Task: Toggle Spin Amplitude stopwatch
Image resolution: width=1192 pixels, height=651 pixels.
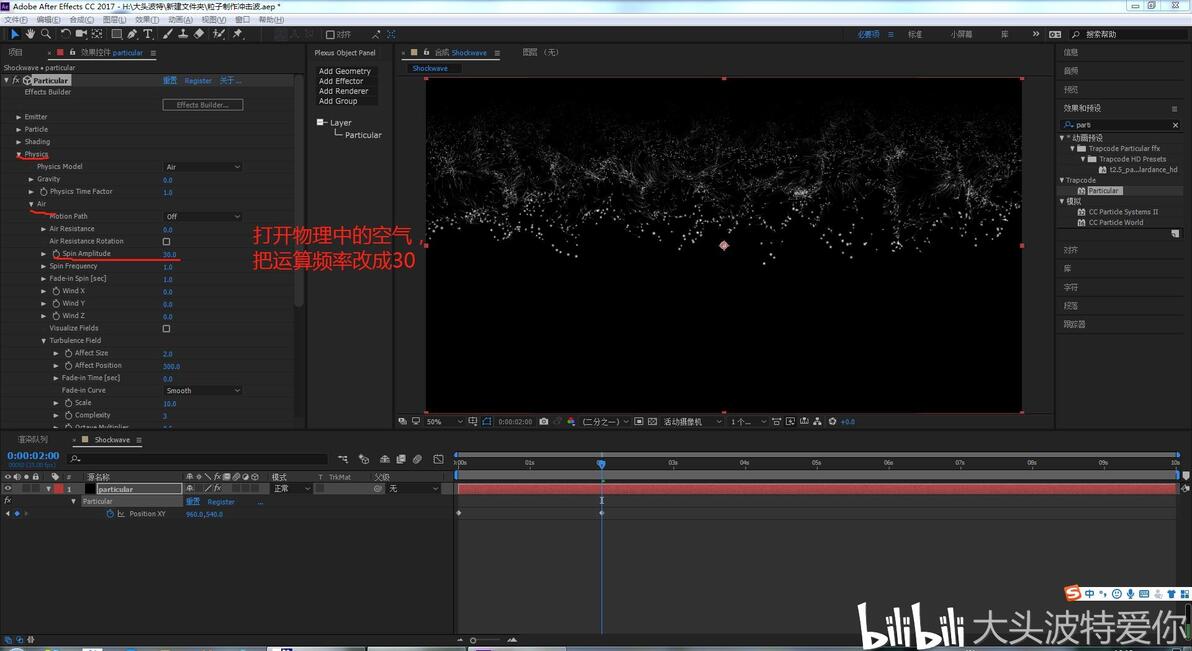Action: pyautogui.click(x=55, y=254)
